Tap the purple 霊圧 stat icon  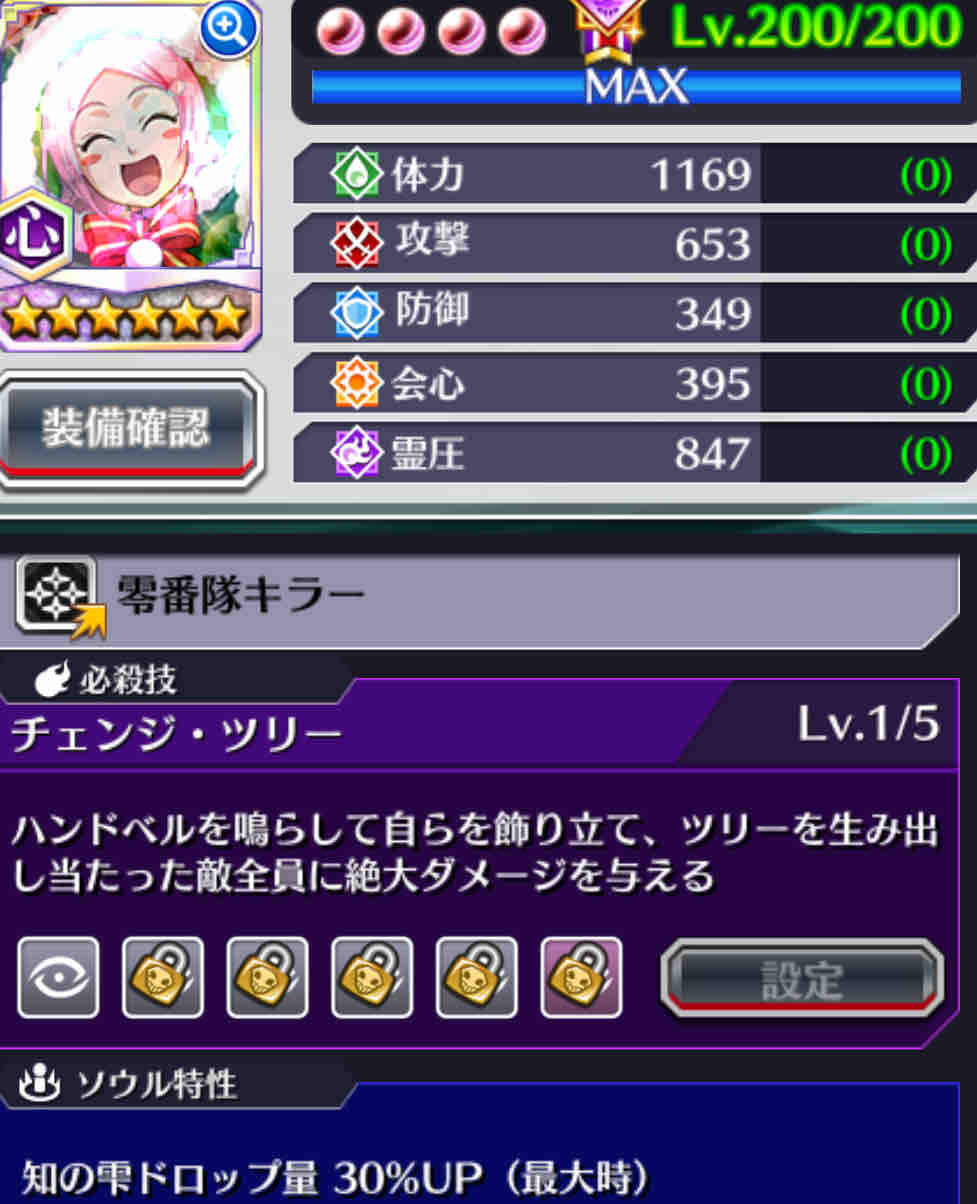[x=357, y=454]
